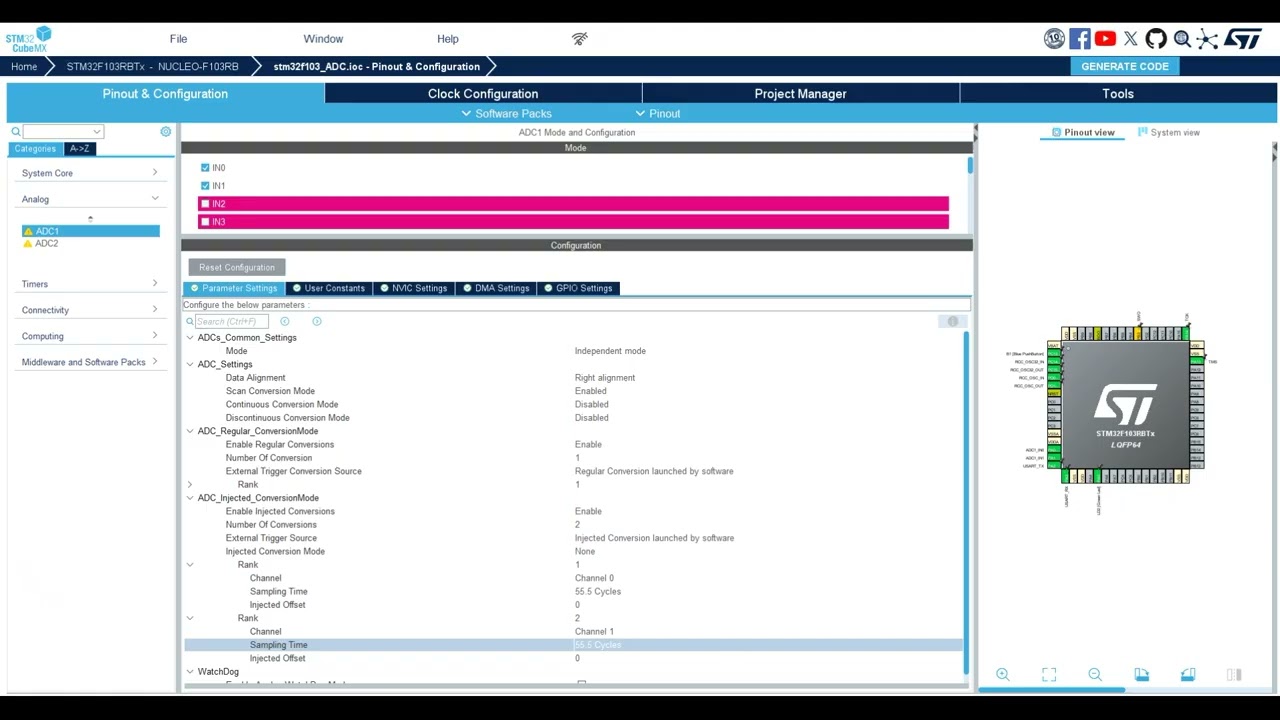Switch to System view
1280x720 pixels.
click(x=1168, y=132)
